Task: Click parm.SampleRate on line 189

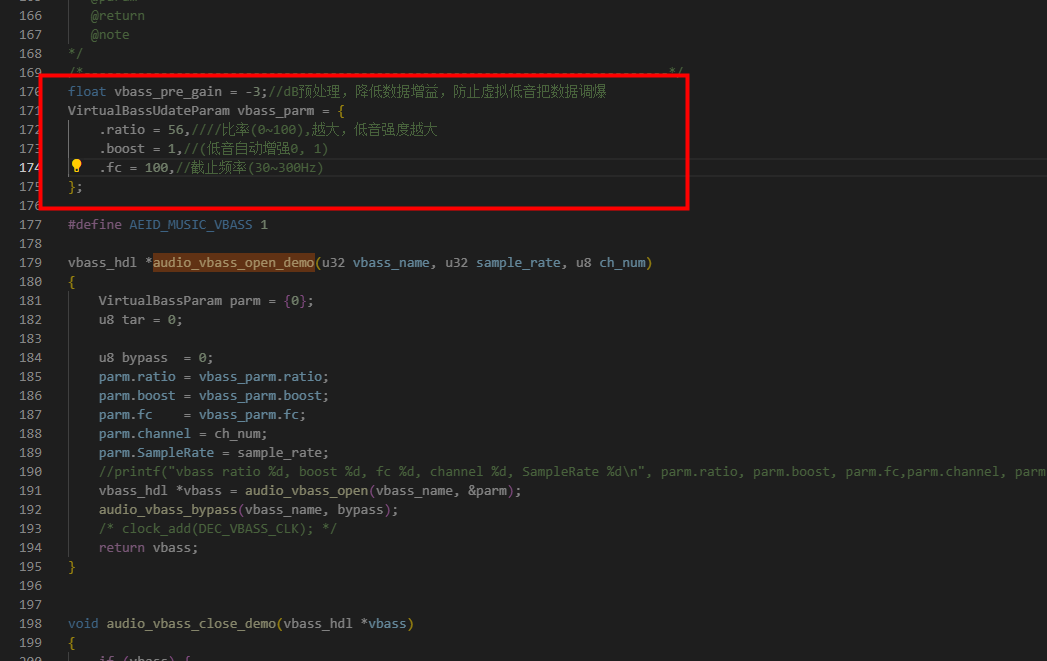Action: pos(156,453)
